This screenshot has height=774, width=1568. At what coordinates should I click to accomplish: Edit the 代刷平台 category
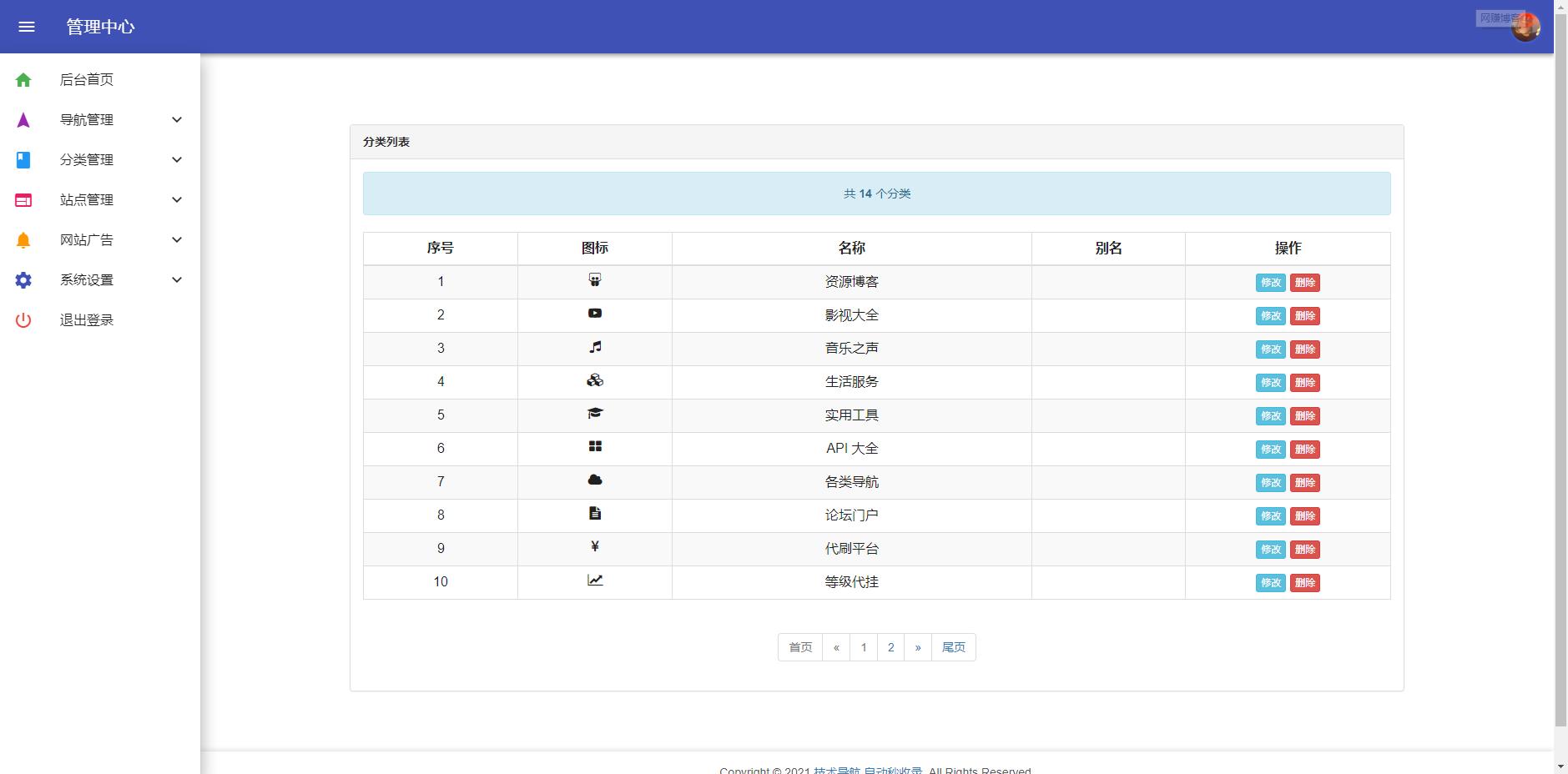[1271, 550]
